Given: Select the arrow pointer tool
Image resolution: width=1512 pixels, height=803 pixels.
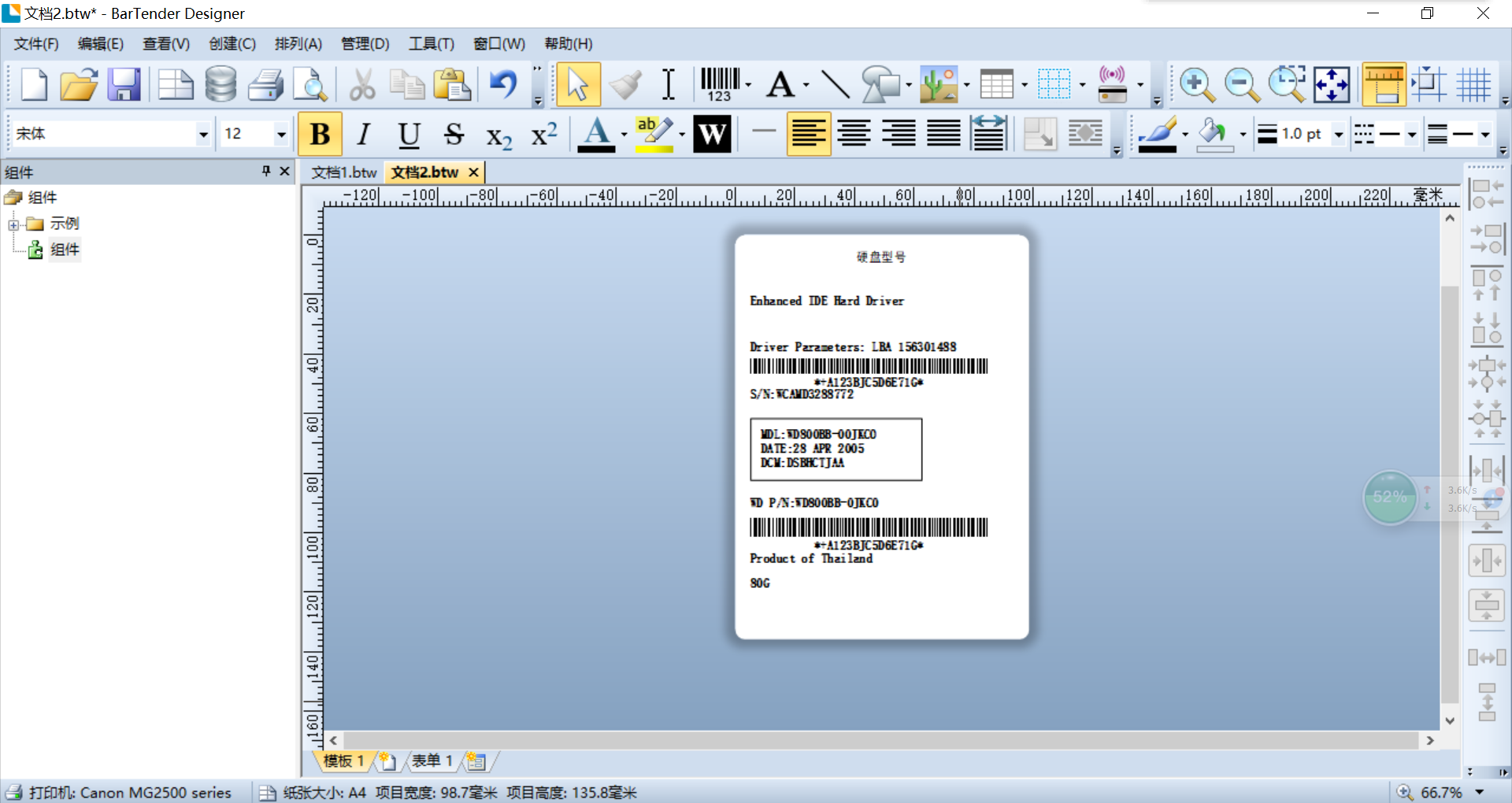Looking at the screenshot, I should coord(578,84).
